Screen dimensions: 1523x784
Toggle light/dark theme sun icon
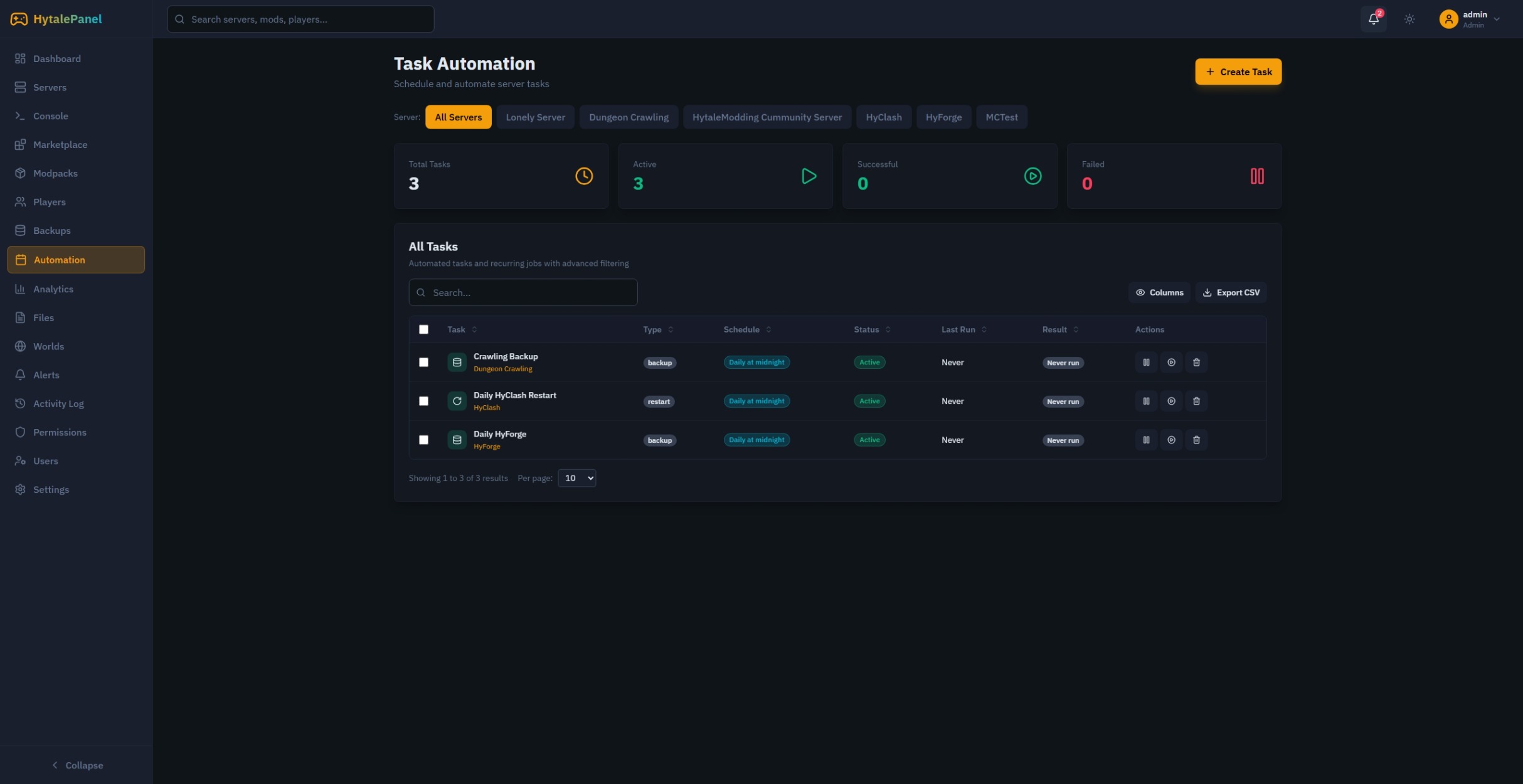pyautogui.click(x=1409, y=19)
